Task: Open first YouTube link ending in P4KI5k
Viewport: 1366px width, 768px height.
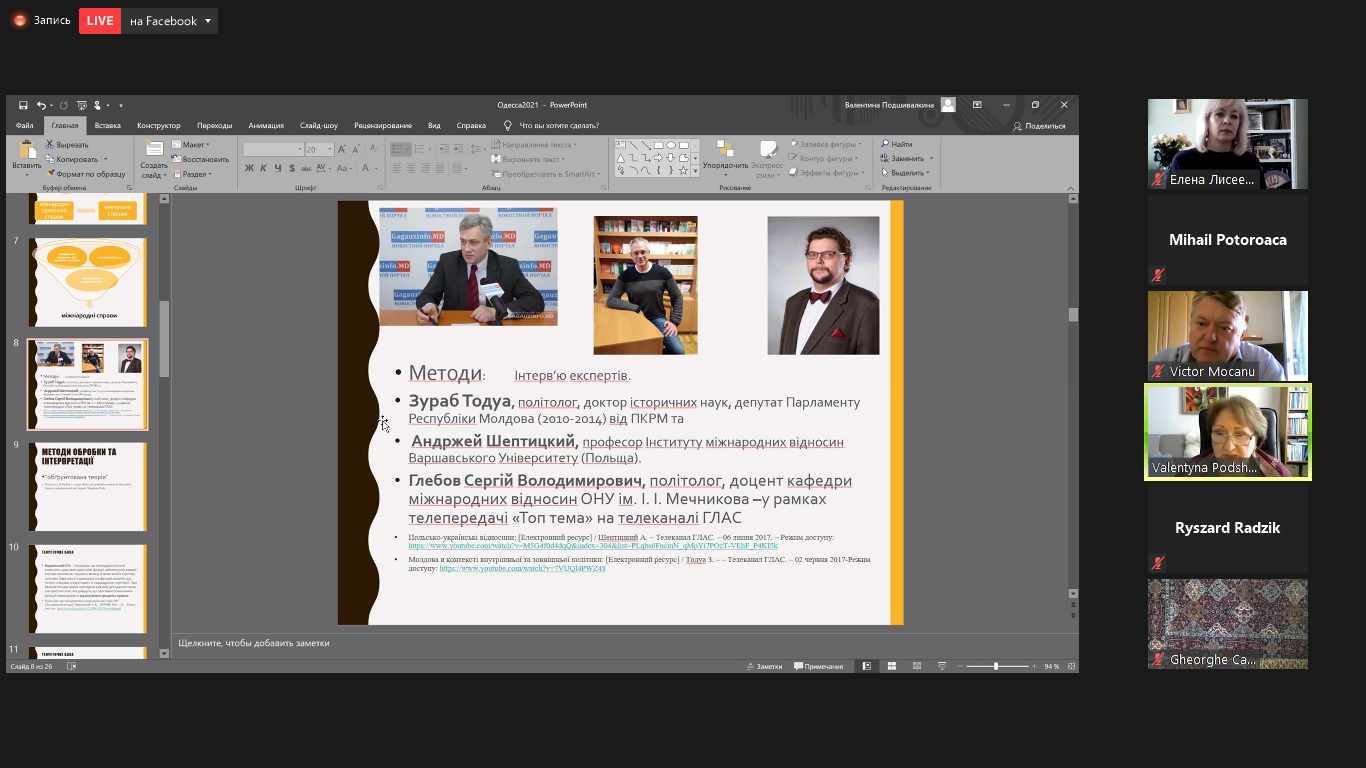Action: coord(593,546)
